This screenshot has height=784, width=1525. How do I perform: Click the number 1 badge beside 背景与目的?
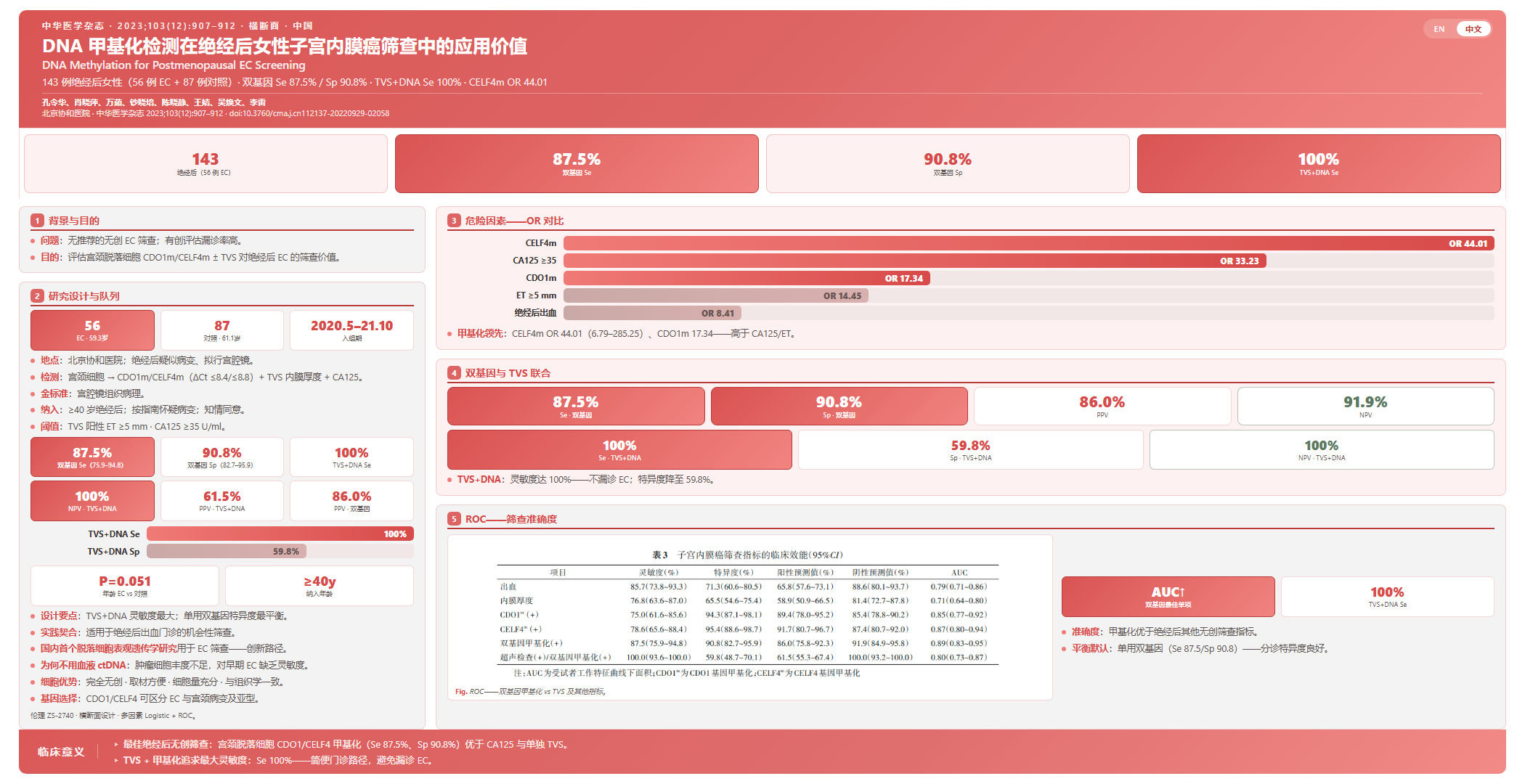tap(37, 221)
